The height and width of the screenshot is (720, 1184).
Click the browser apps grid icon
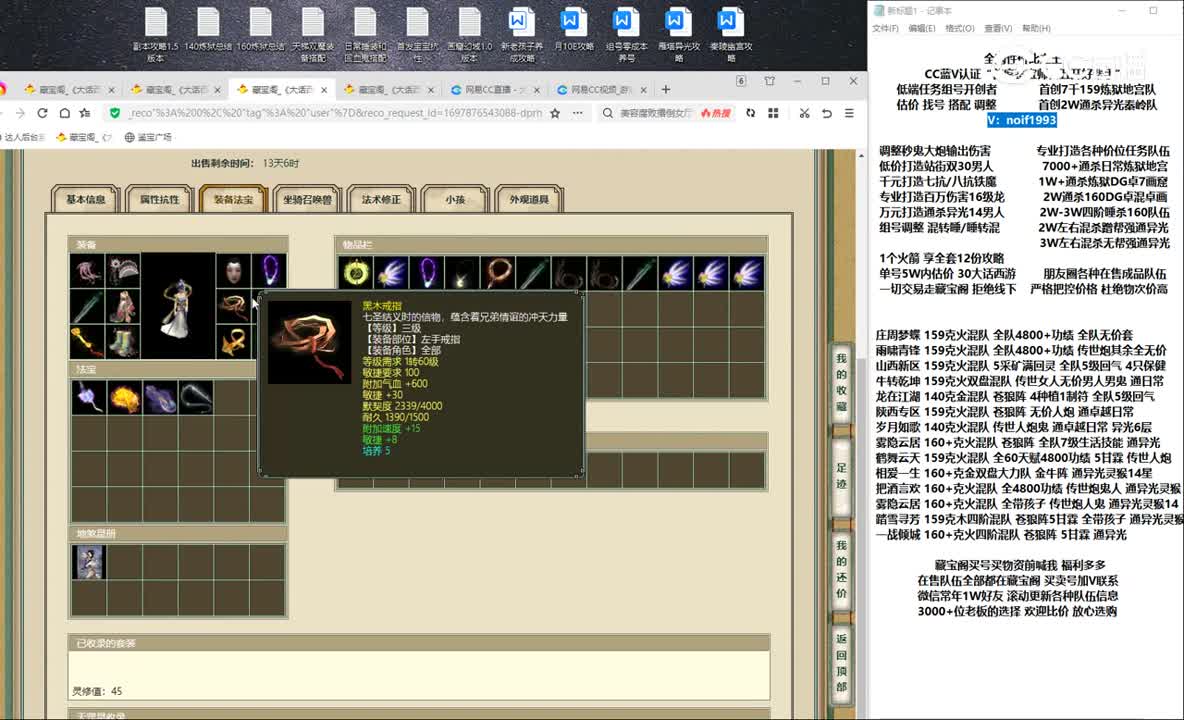[x=773, y=113]
